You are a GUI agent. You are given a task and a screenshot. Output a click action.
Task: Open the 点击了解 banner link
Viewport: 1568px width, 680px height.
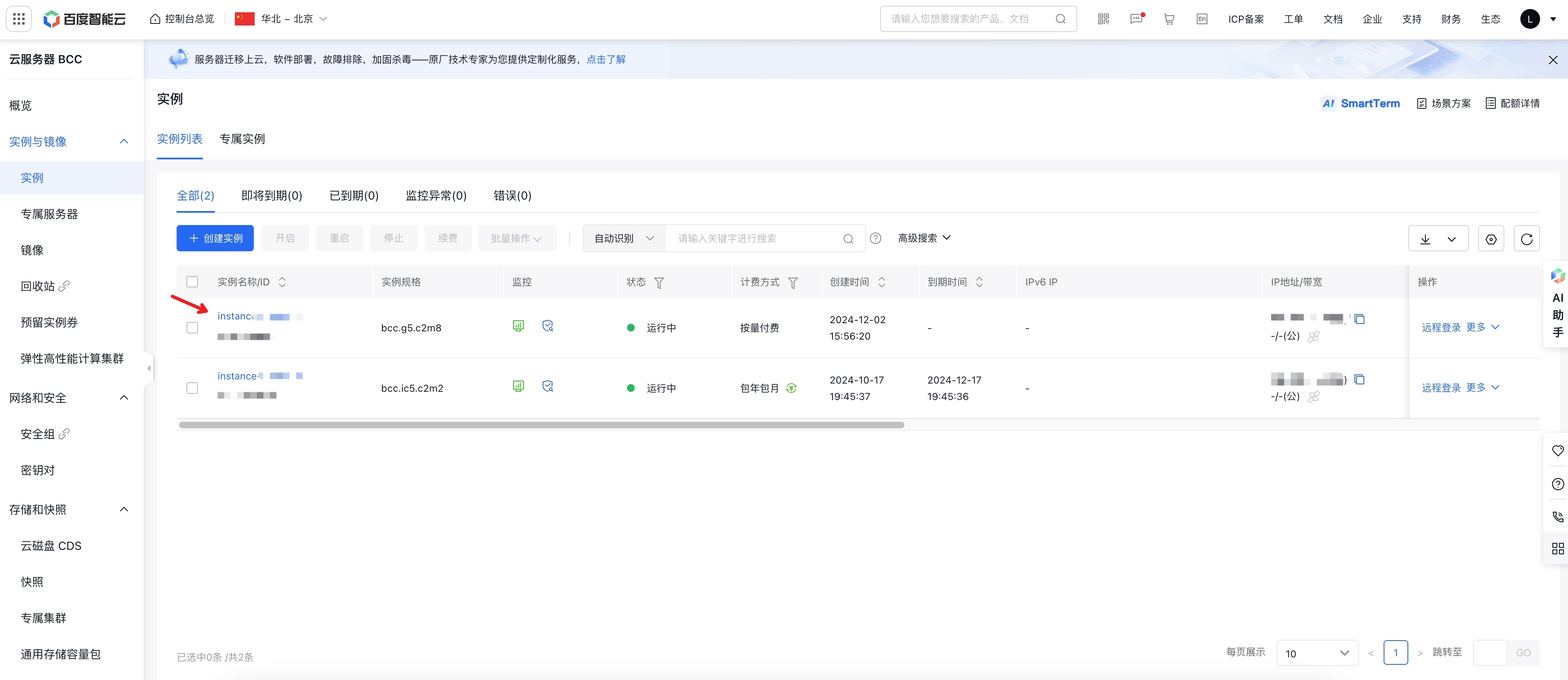point(606,60)
